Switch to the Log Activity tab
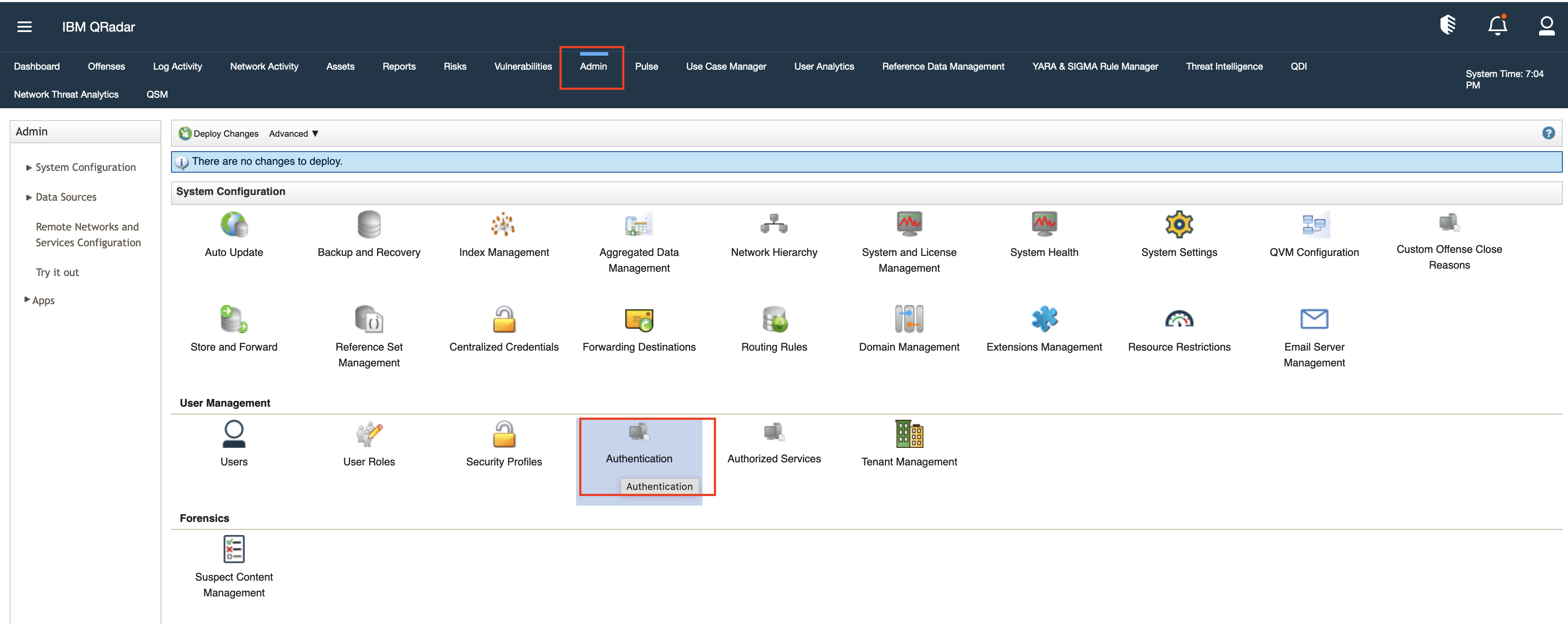The height and width of the screenshot is (624, 1568). 177,66
